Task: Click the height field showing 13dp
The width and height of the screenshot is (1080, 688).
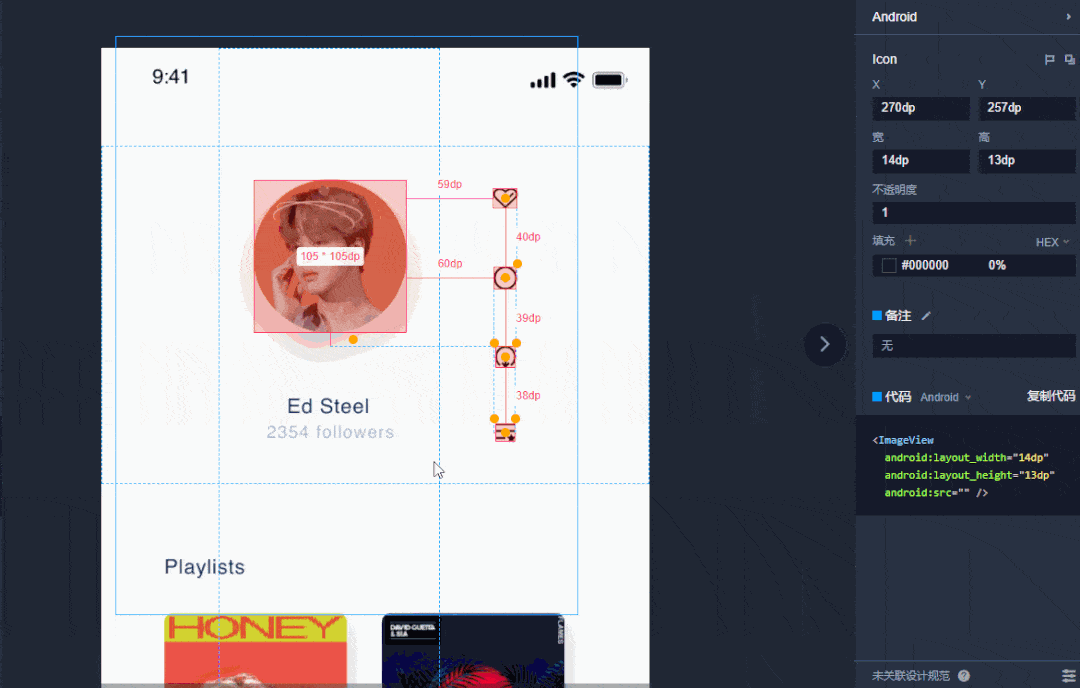Action: [x=1027, y=160]
